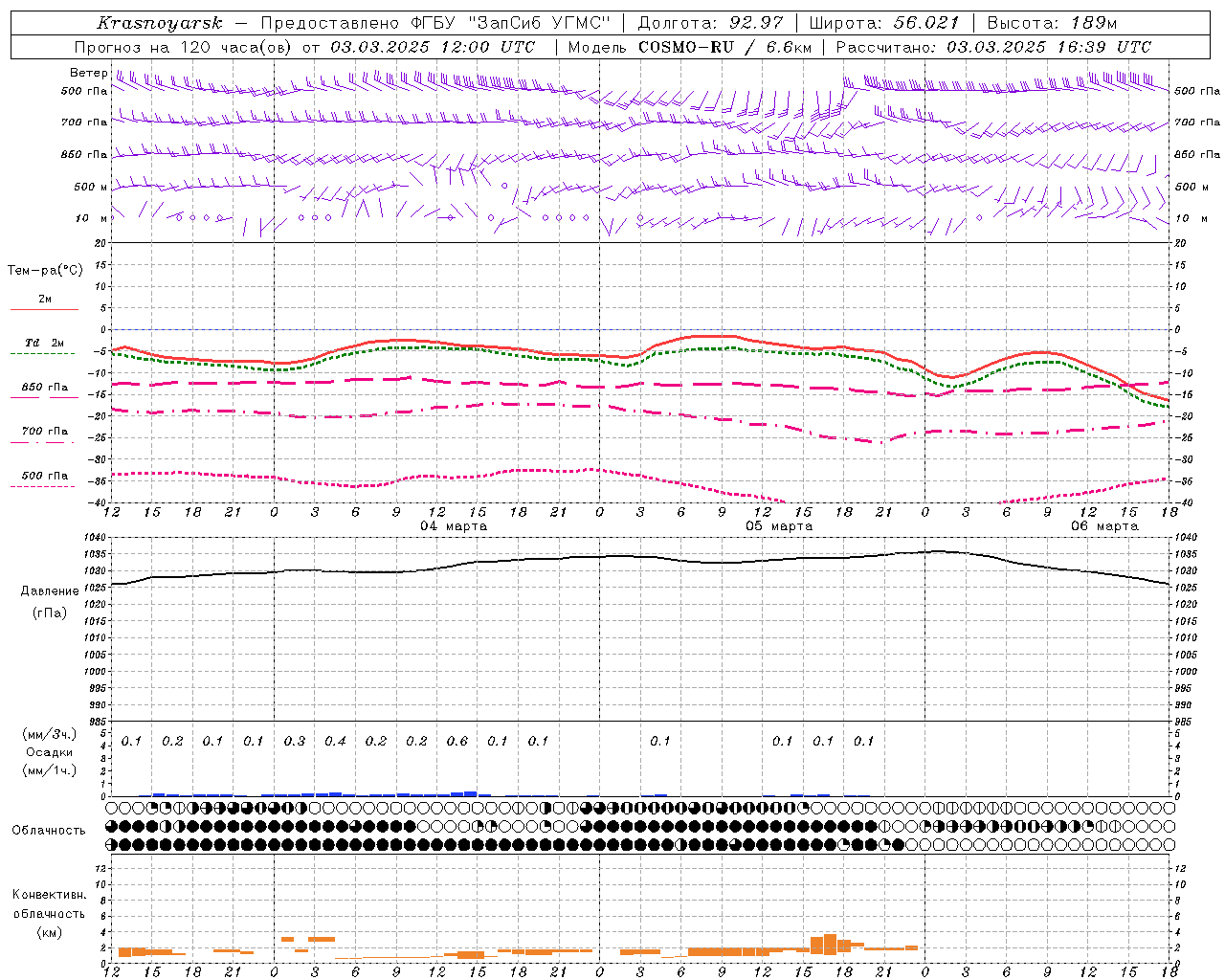Click the 'Td 2м' dew point legend entry
1225x980 pixels.
[45, 343]
